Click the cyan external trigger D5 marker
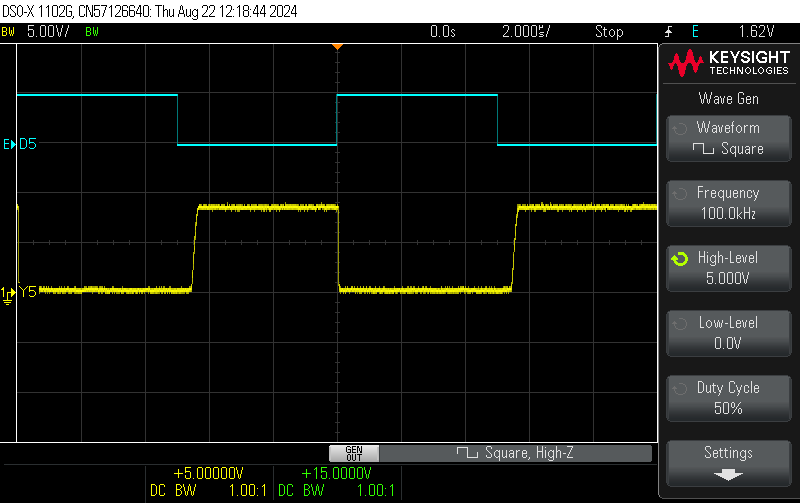 tap(20, 145)
